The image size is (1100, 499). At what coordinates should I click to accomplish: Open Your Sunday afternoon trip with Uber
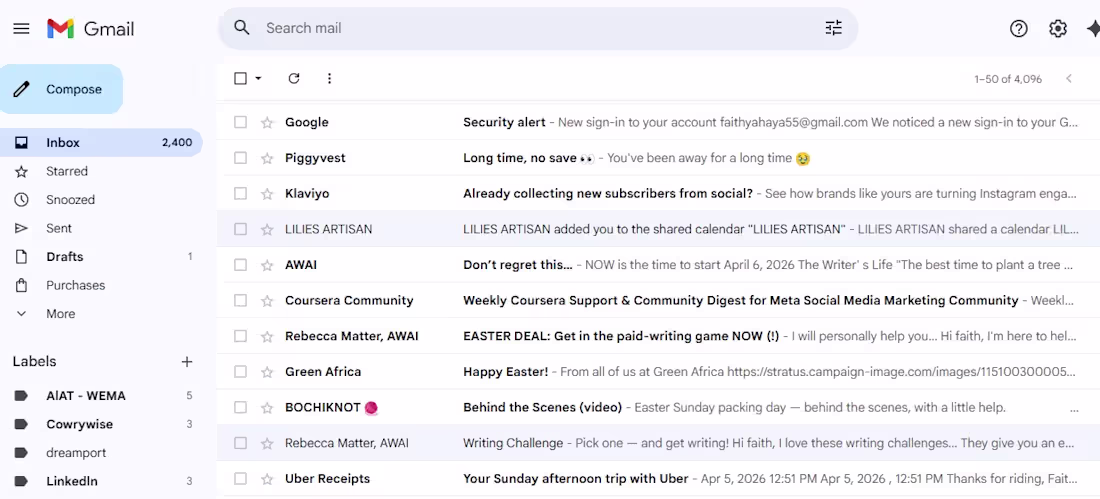point(576,479)
